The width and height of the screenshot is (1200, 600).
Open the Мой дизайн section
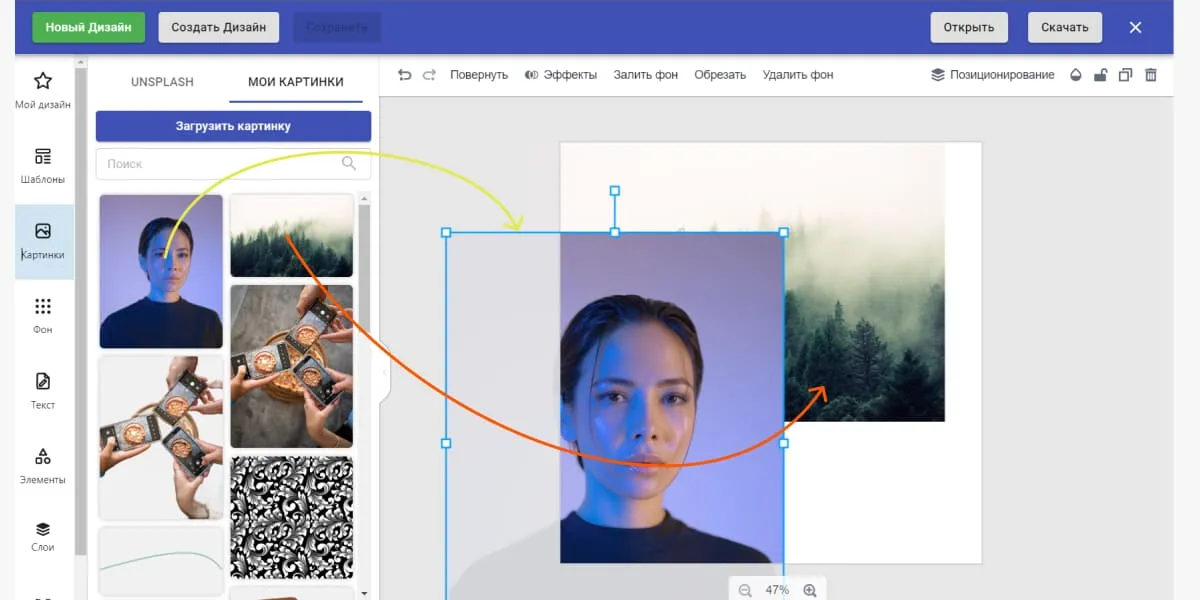point(43,90)
